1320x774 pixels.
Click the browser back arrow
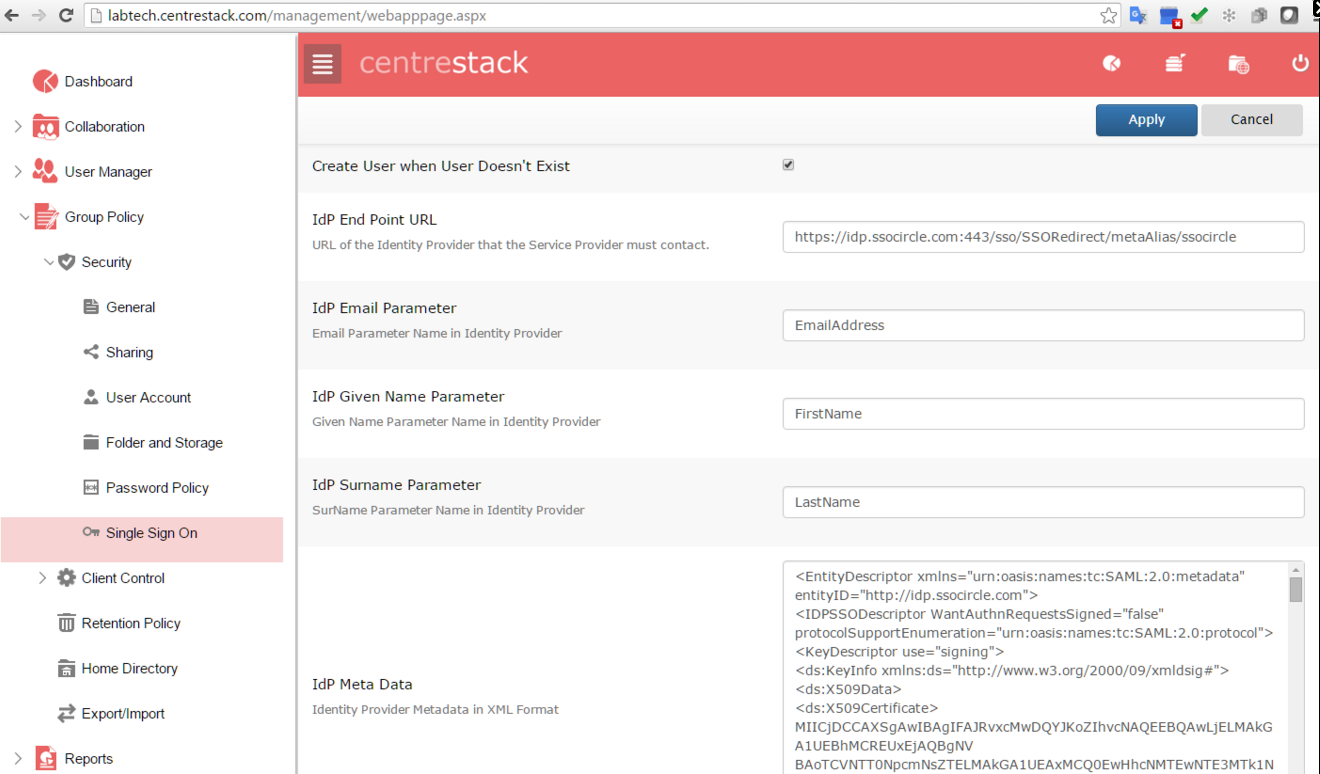pos(12,15)
